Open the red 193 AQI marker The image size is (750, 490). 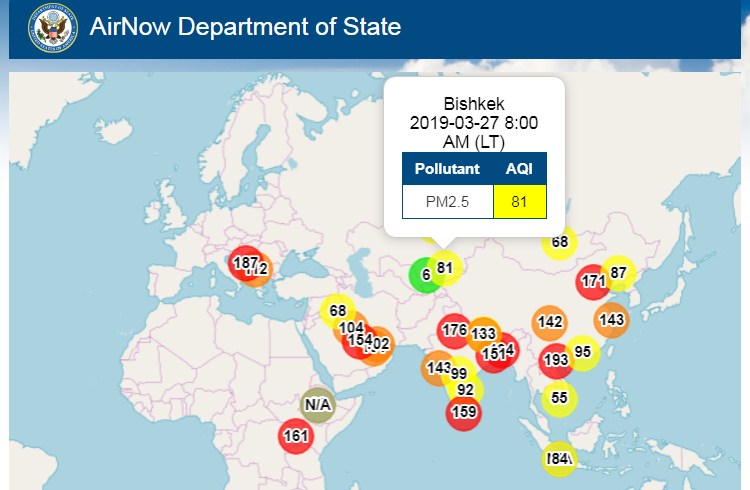556,360
